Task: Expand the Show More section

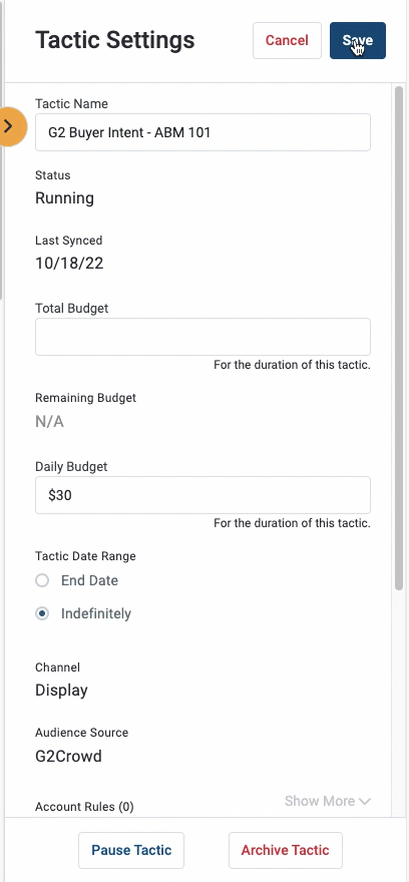Action: (327, 801)
